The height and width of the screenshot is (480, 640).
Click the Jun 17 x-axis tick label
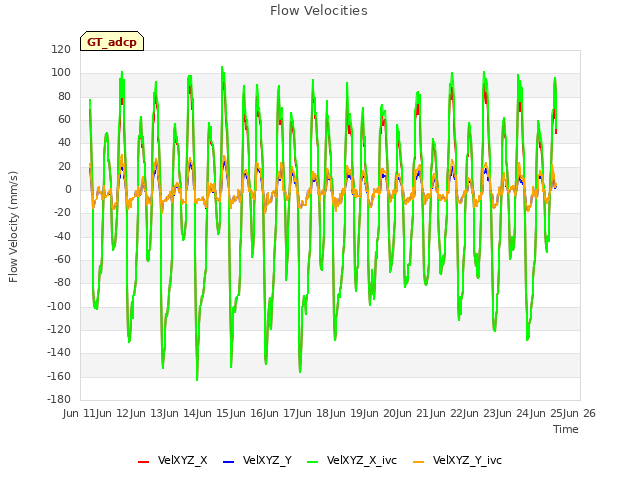280,413
